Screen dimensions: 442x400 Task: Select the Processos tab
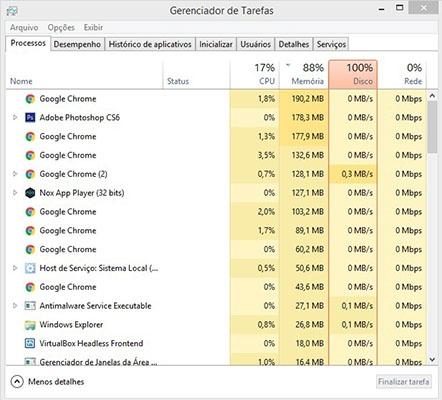point(28,43)
